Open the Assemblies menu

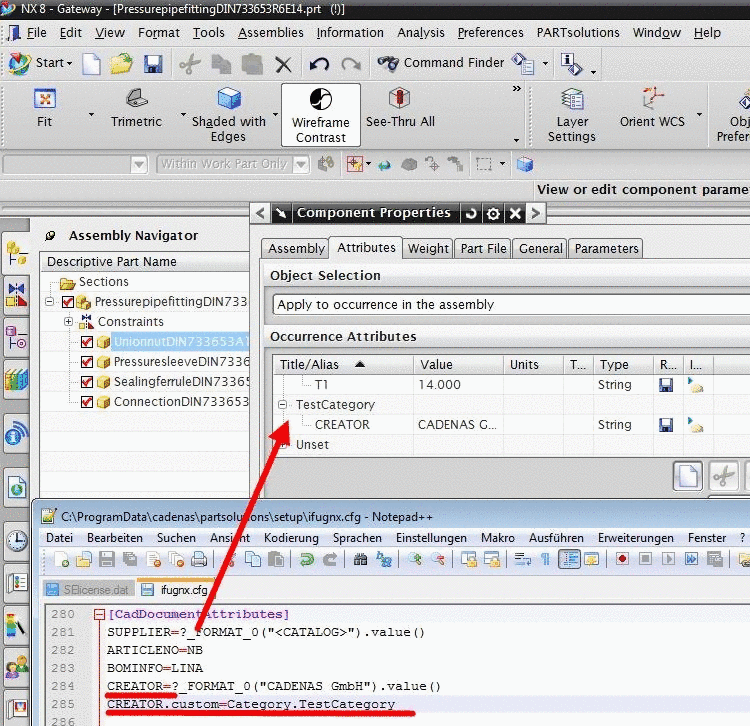pos(271,33)
